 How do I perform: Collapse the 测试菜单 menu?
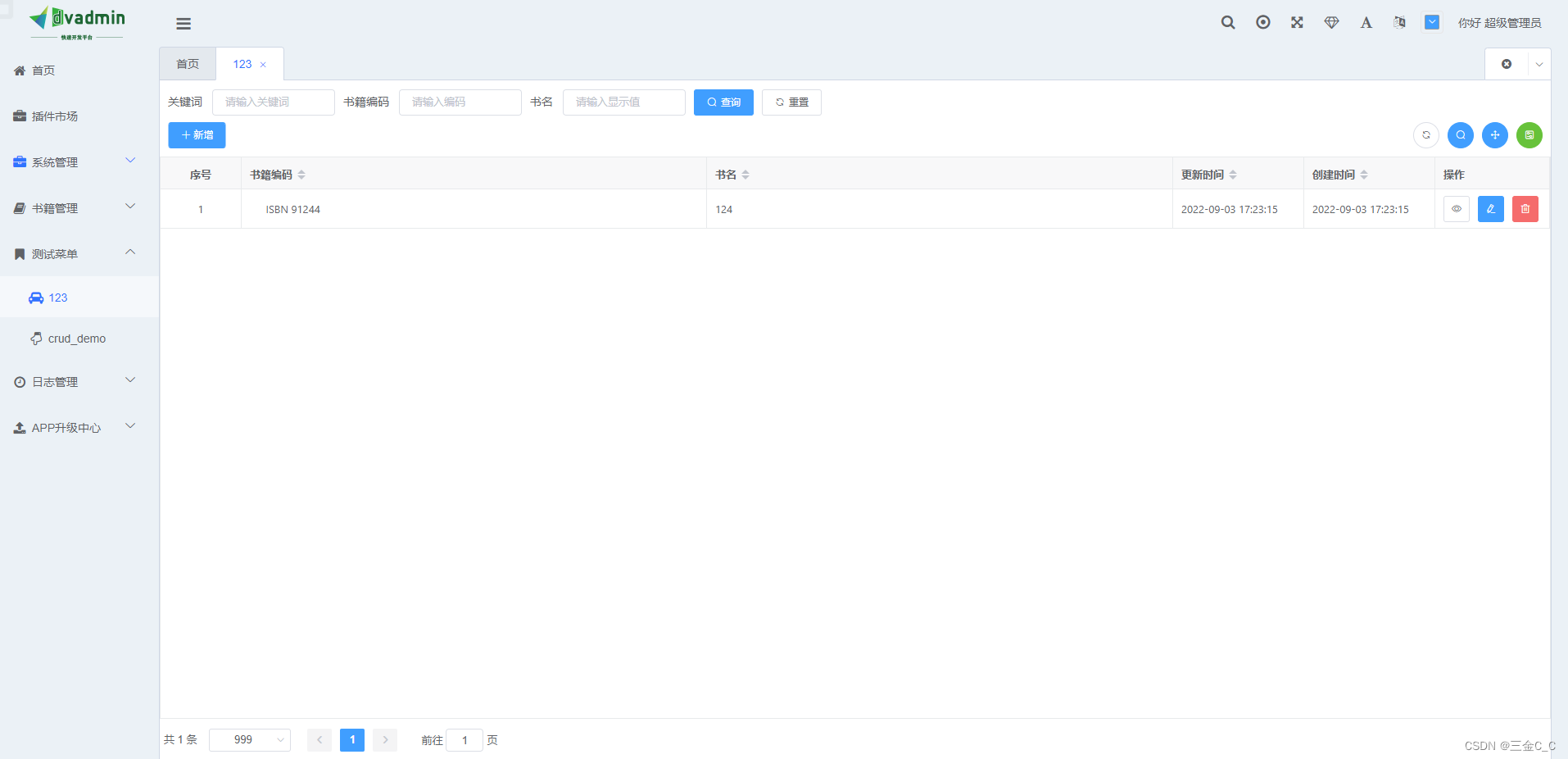[79, 254]
